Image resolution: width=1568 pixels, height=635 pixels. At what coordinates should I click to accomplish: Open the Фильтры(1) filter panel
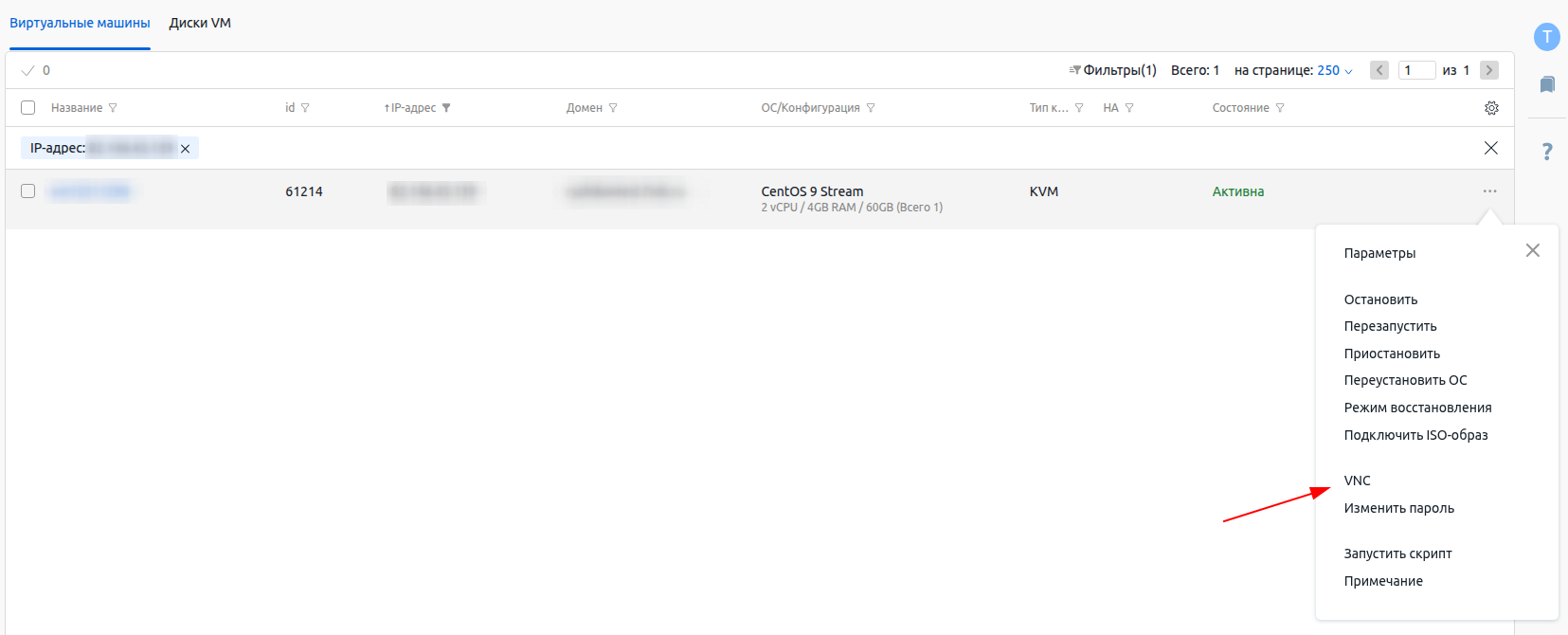coord(1112,70)
